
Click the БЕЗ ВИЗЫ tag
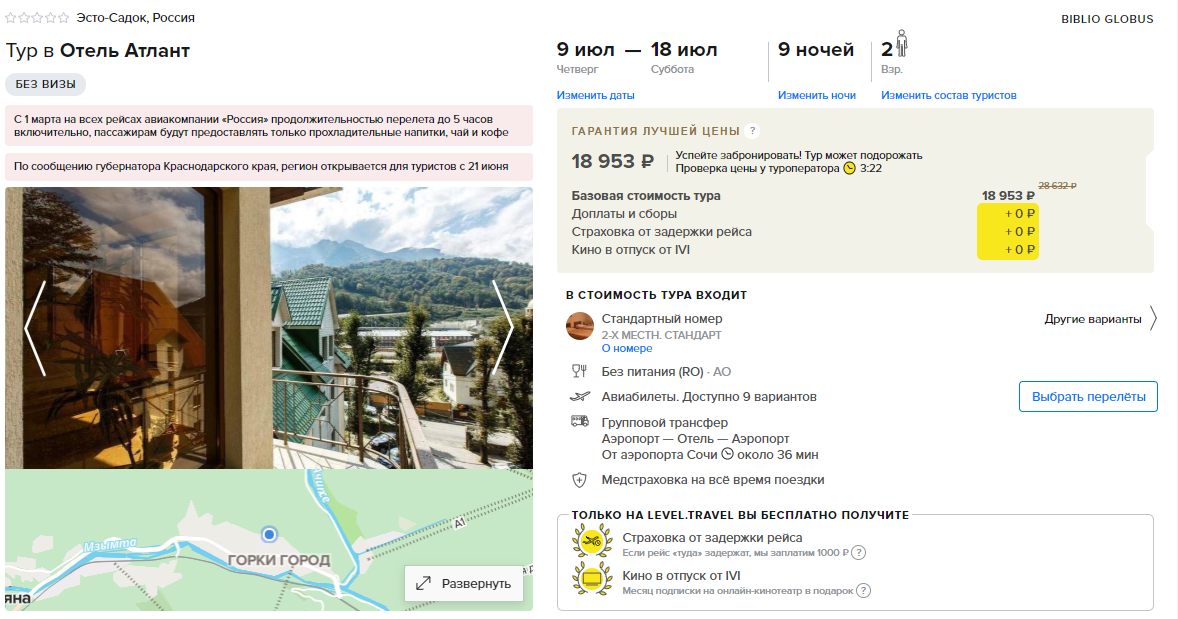pos(46,84)
